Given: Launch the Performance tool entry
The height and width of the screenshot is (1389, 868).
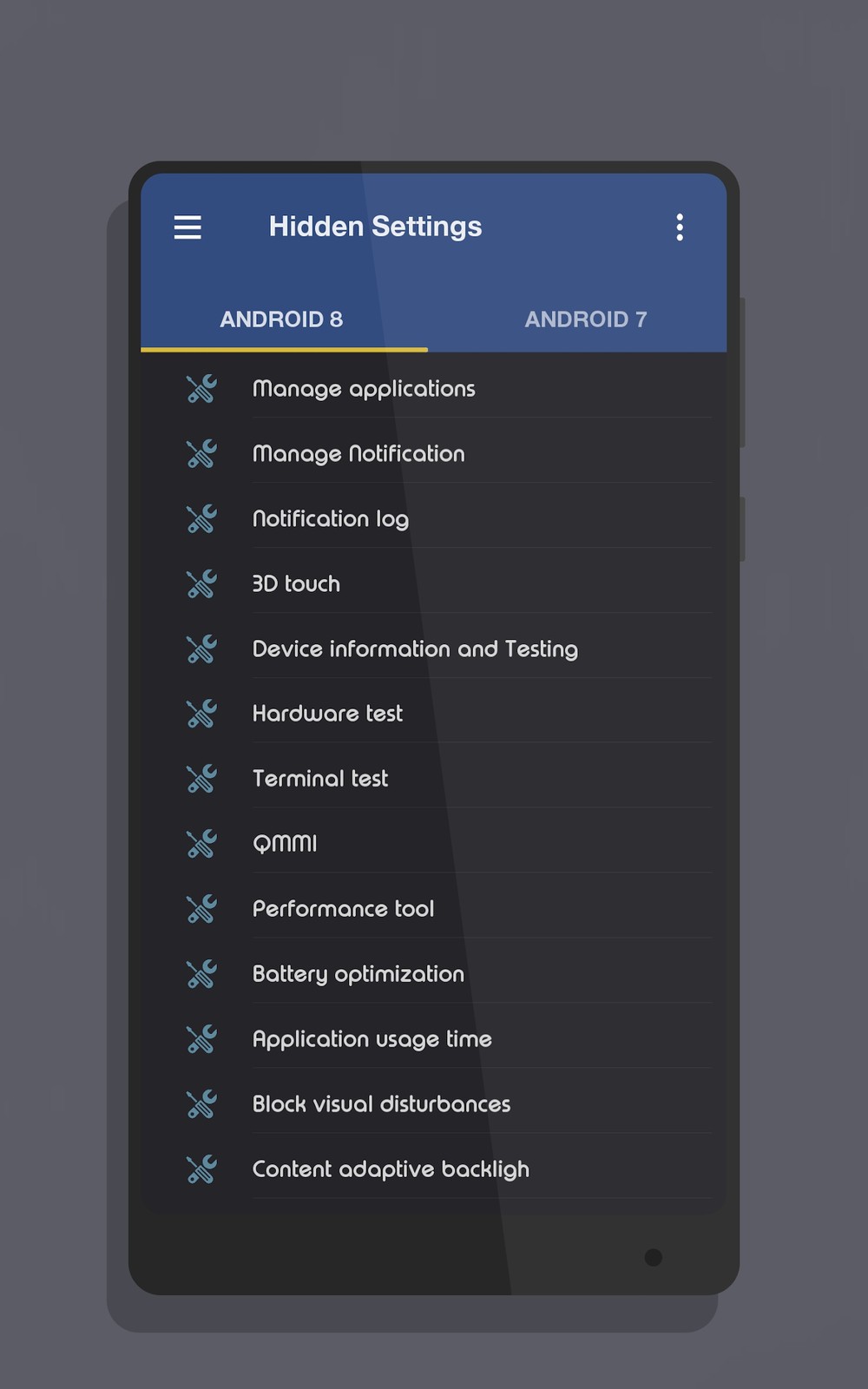Looking at the screenshot, I should click(343, 909).
